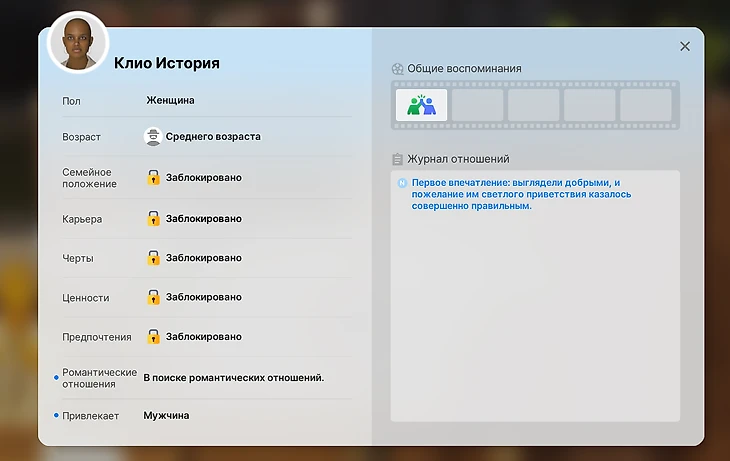Click the В поиске романтических отношений text
This screenshot has height=461, width=730.
pyautogui.click(x=234, y=378)
